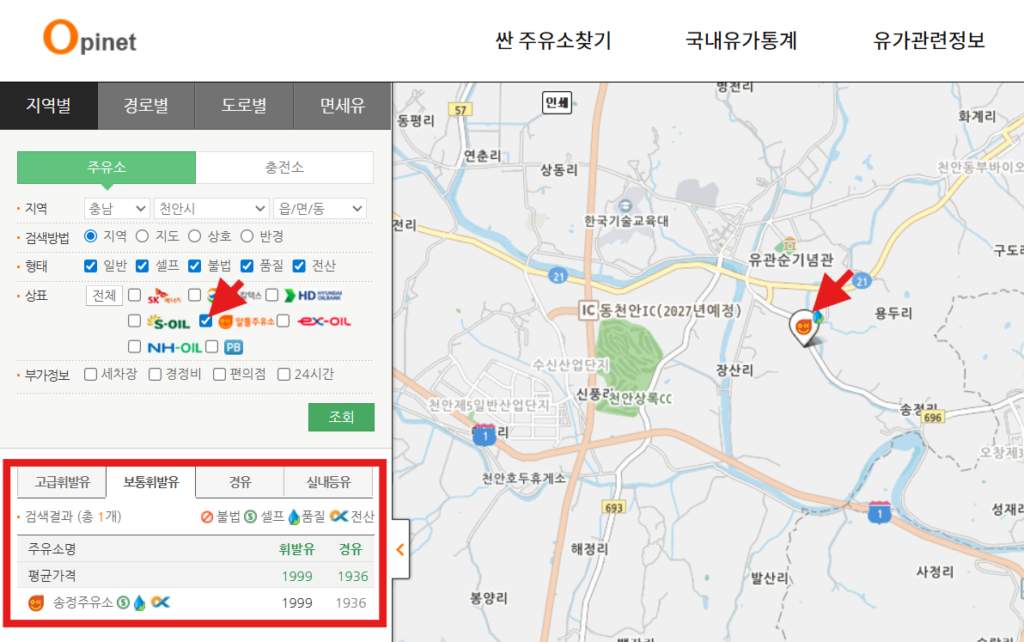
Task: Click the S-OIL brand logo
Action: pos(167,322)
